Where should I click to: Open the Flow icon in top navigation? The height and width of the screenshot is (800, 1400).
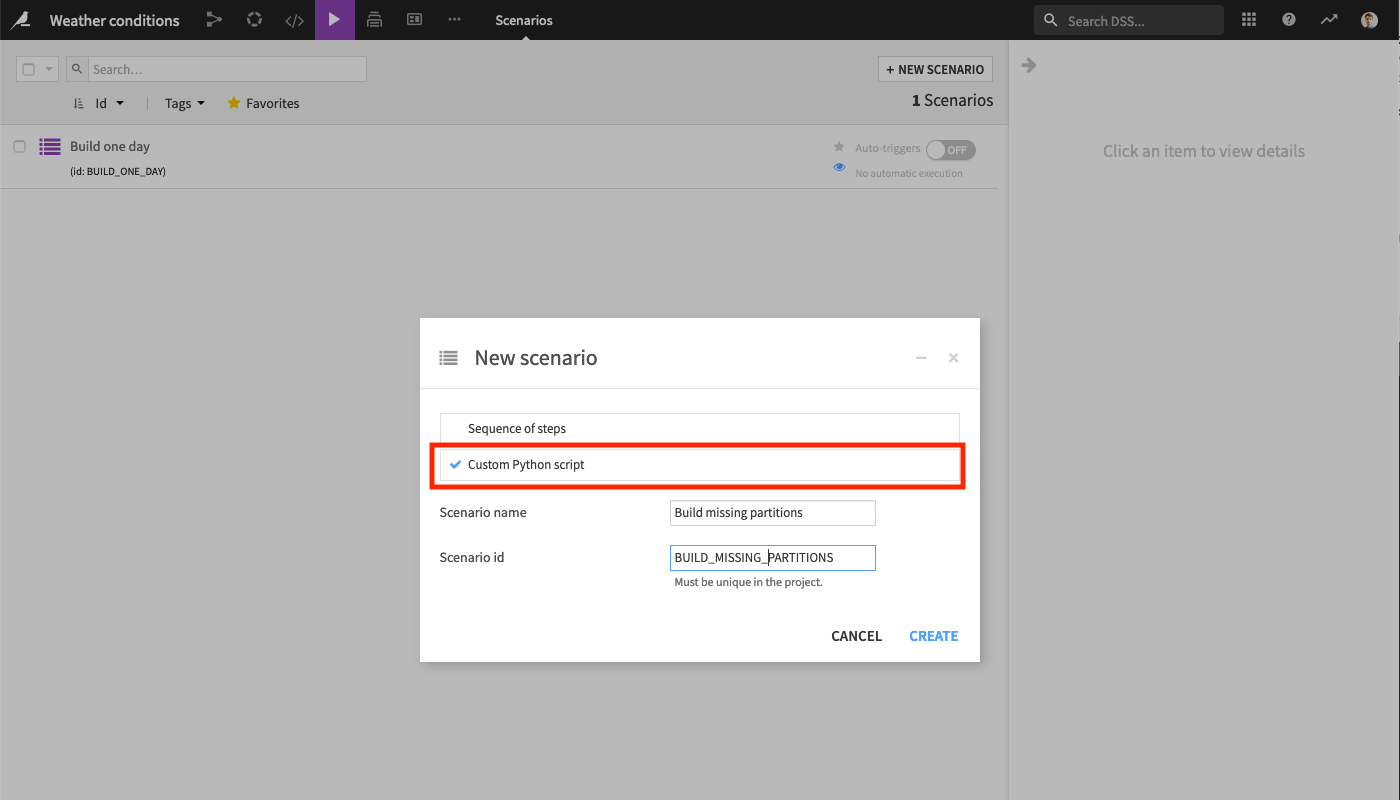(x=214, y=20)
